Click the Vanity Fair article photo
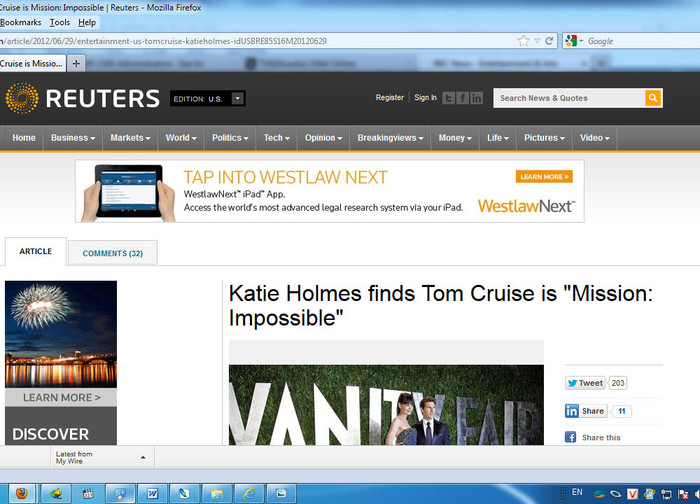This screenshot has width=700, height=504. tap(386, 404)
